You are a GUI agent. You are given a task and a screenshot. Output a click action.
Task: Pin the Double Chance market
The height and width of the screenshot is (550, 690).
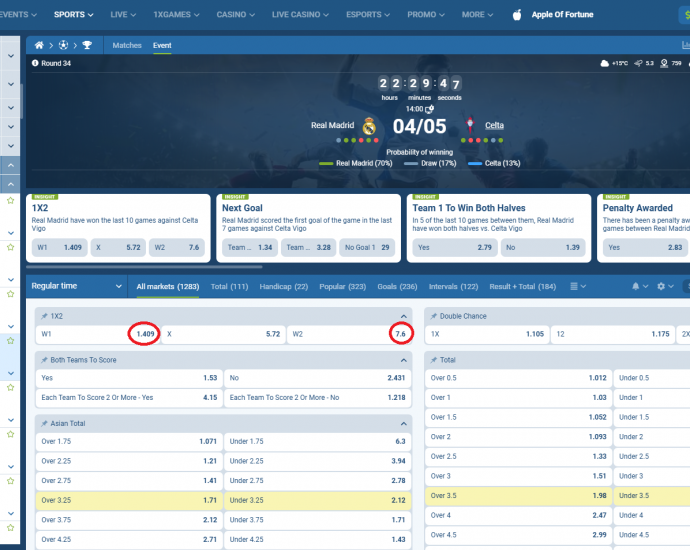pyautogui.click(x=433, y=316)
